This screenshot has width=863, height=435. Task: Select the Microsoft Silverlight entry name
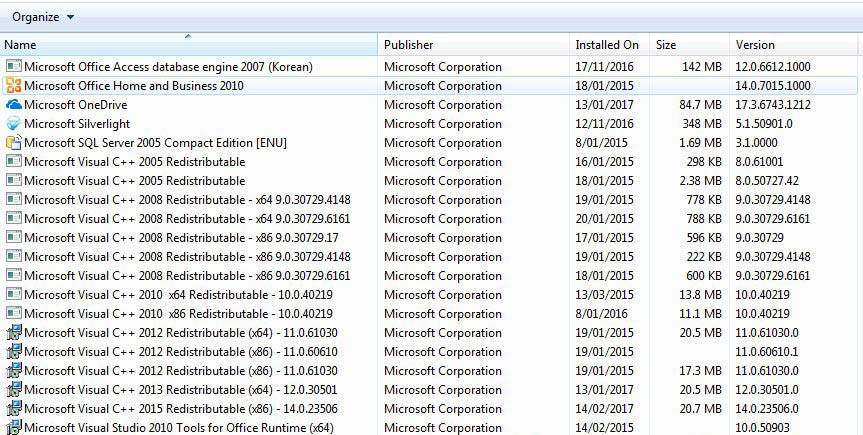coord(77,124)
